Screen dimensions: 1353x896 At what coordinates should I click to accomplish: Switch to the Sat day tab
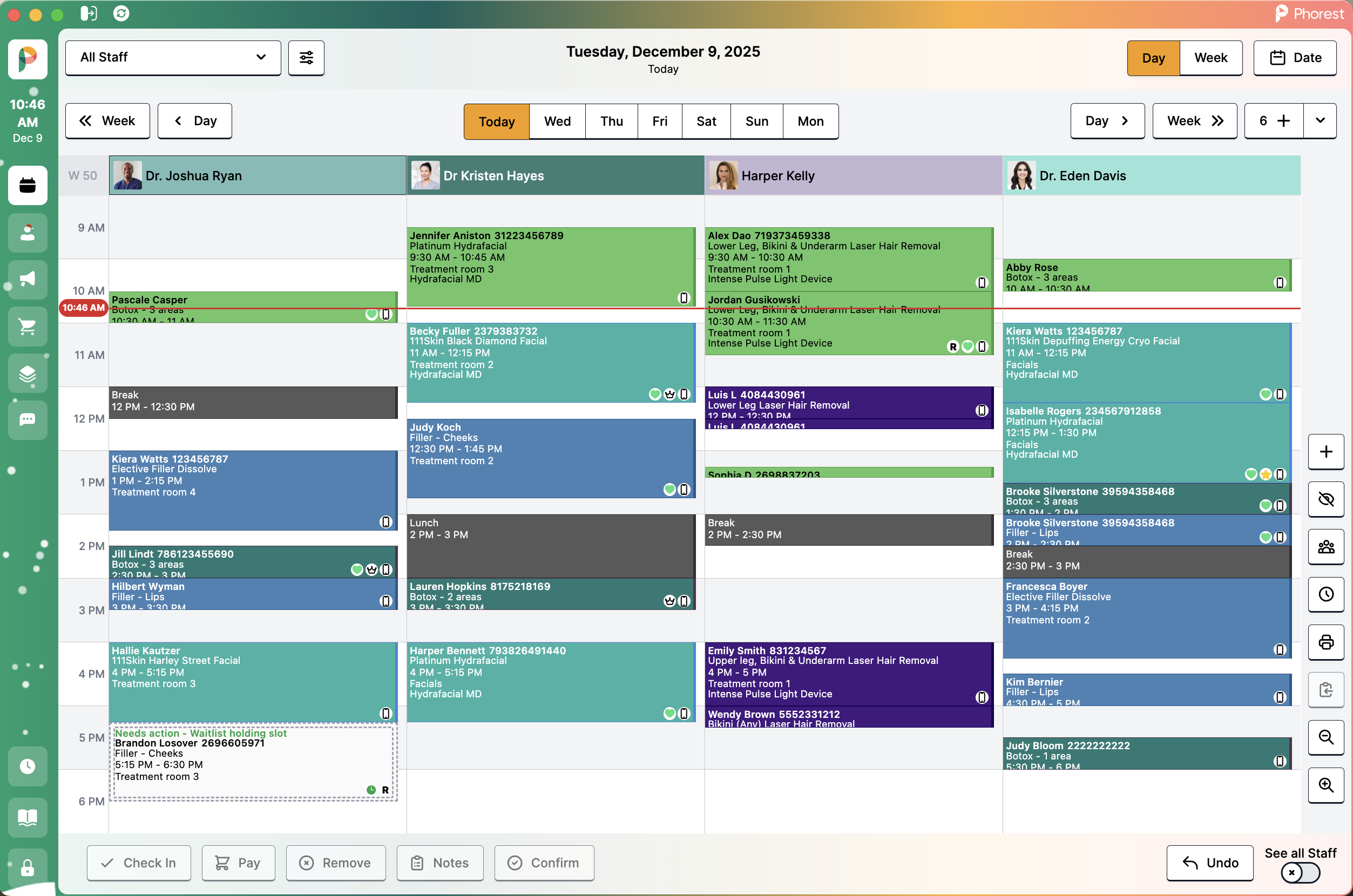click(x=706, y=121)
